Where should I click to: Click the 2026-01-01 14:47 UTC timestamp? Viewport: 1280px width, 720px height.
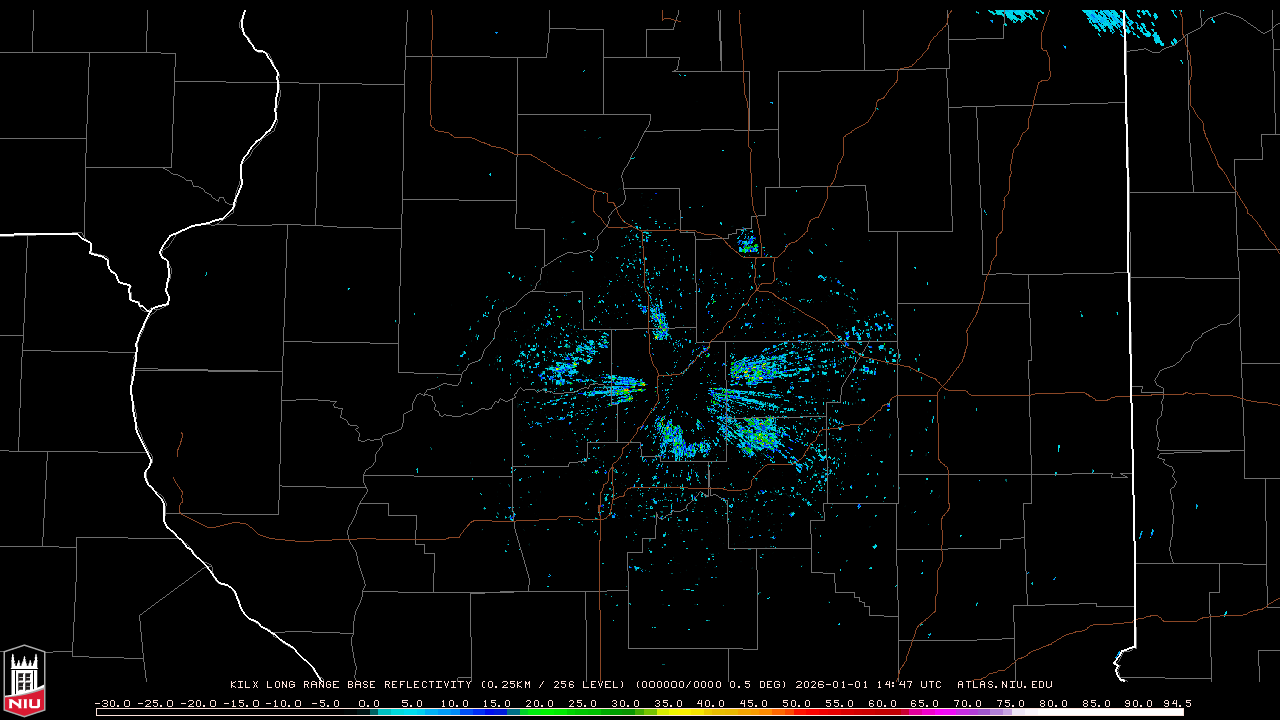coord(868,685)
